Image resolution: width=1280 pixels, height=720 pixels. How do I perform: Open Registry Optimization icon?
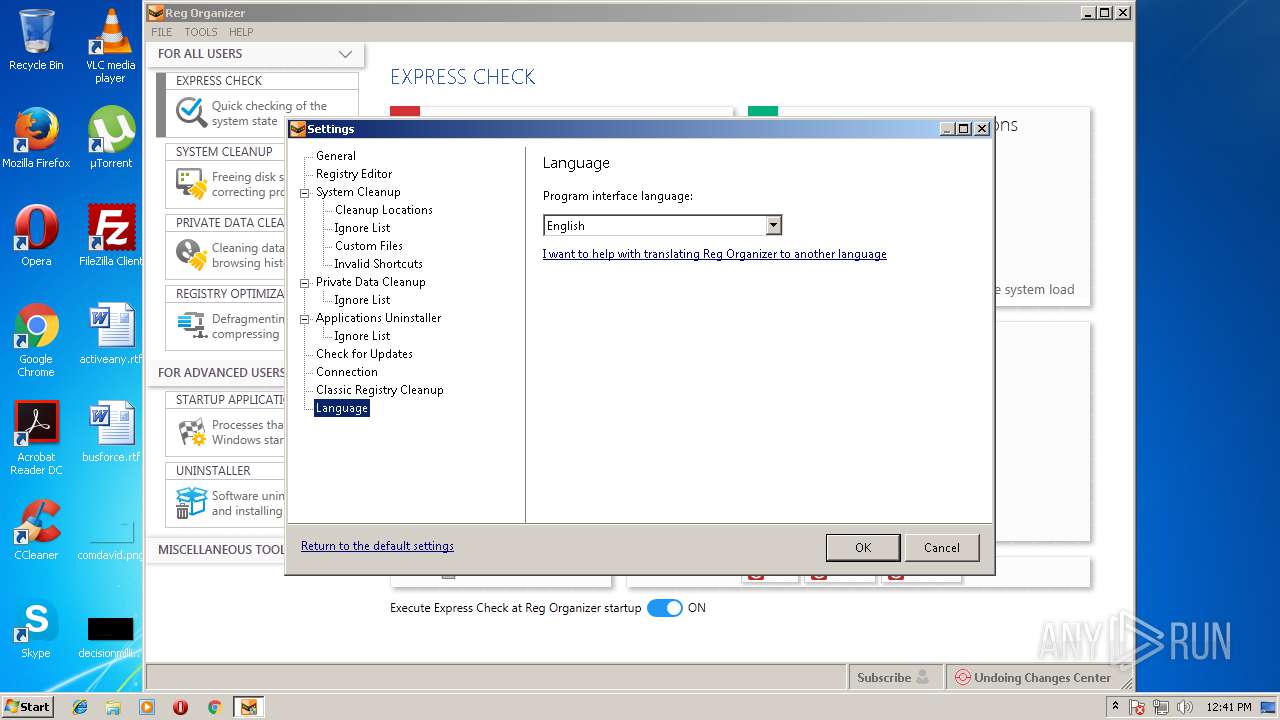click(x=191, y=326)
